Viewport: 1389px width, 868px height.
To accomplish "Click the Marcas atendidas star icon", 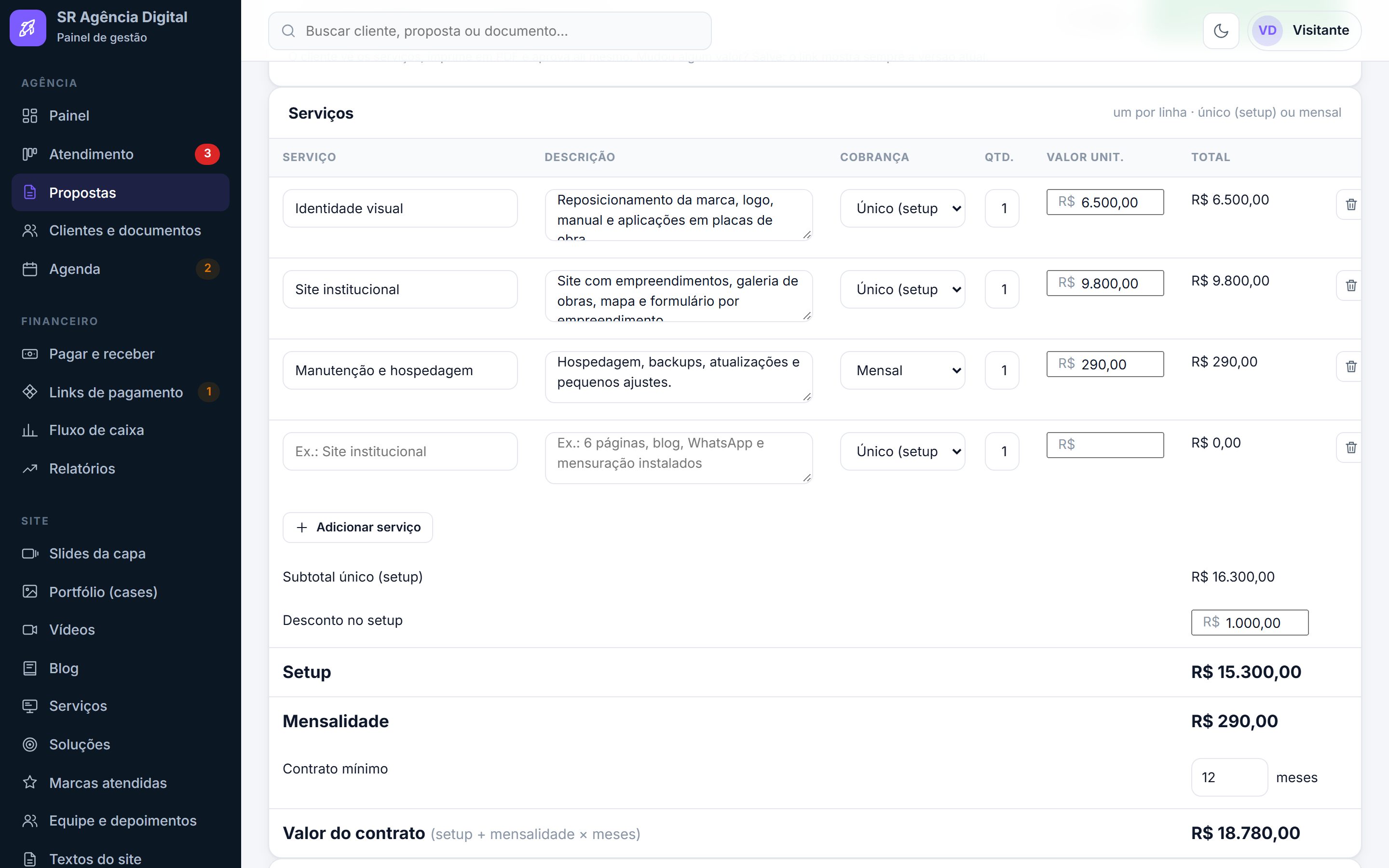I will coord(30,783).
